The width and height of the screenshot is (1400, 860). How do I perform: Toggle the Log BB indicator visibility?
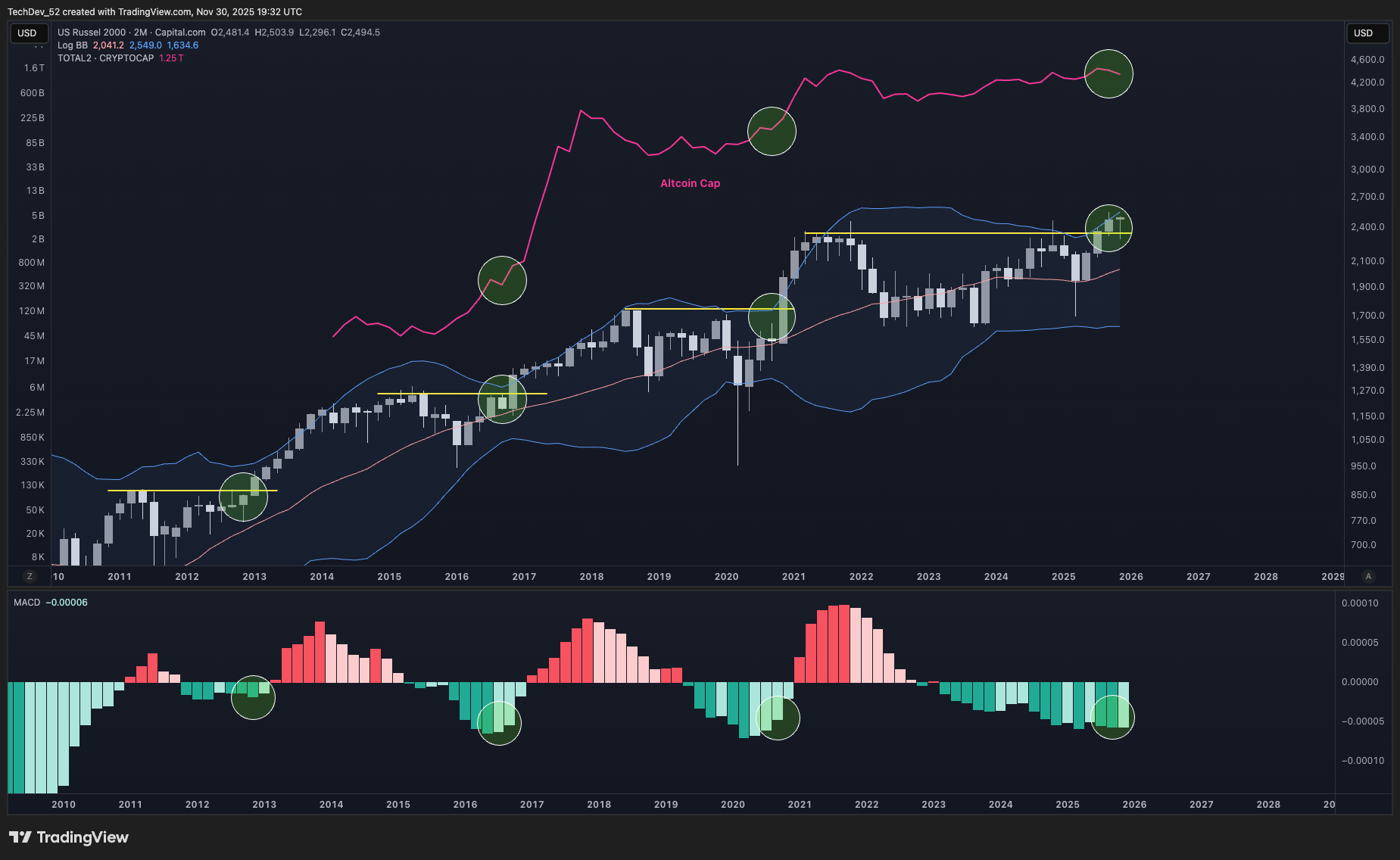(x=73, y=45)
